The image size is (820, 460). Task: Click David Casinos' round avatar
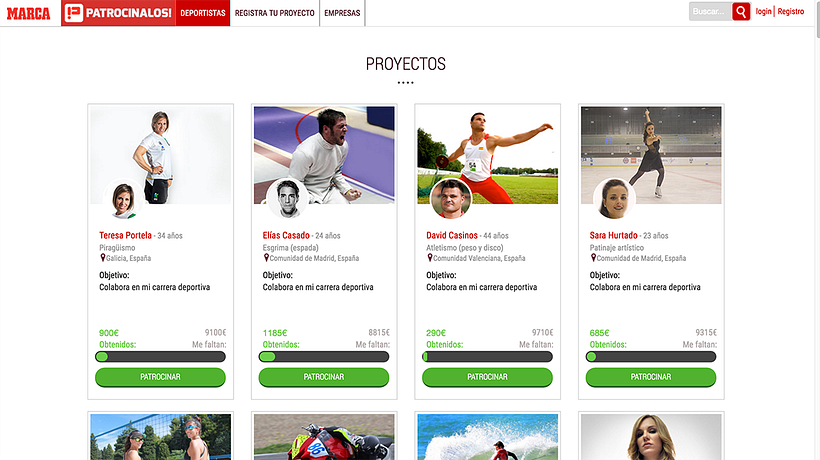coord(451,199)
